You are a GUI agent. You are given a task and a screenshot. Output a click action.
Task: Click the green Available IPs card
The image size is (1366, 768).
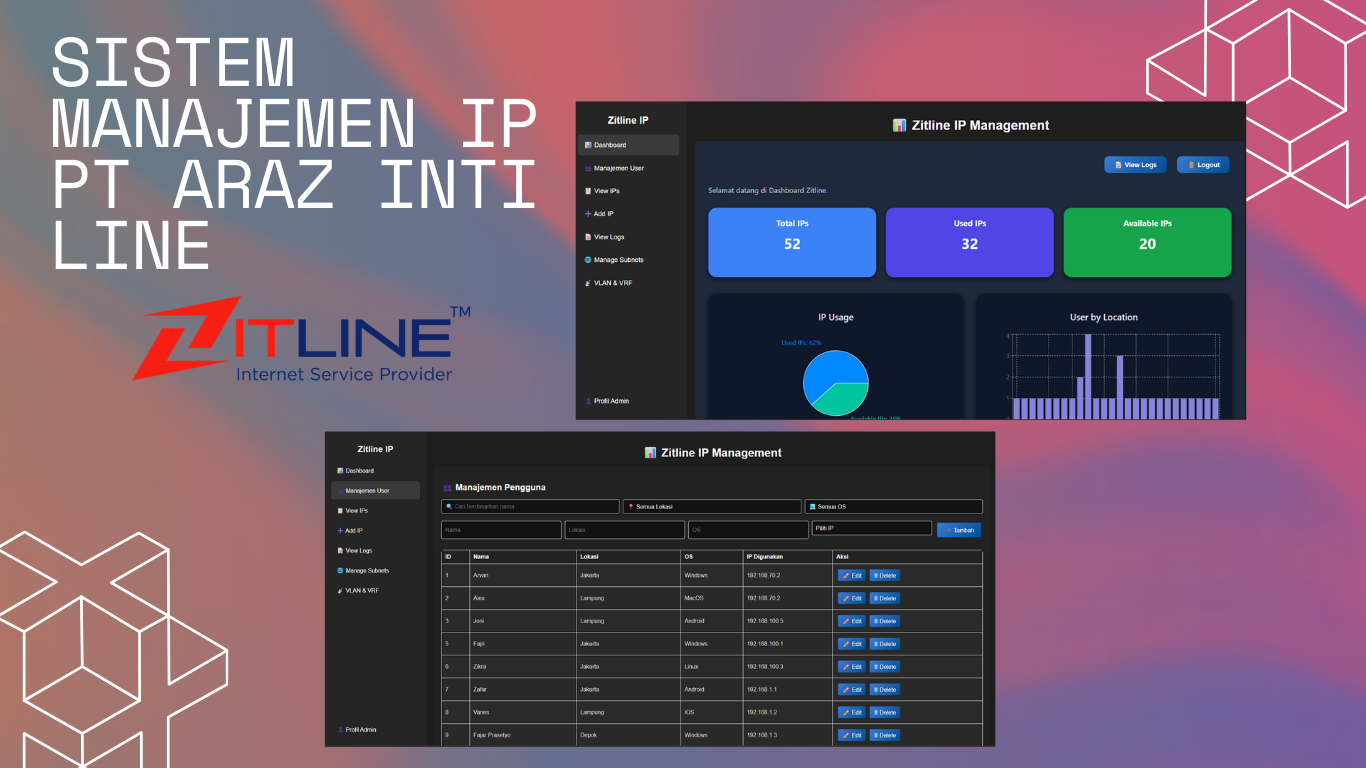point(1147,242)
